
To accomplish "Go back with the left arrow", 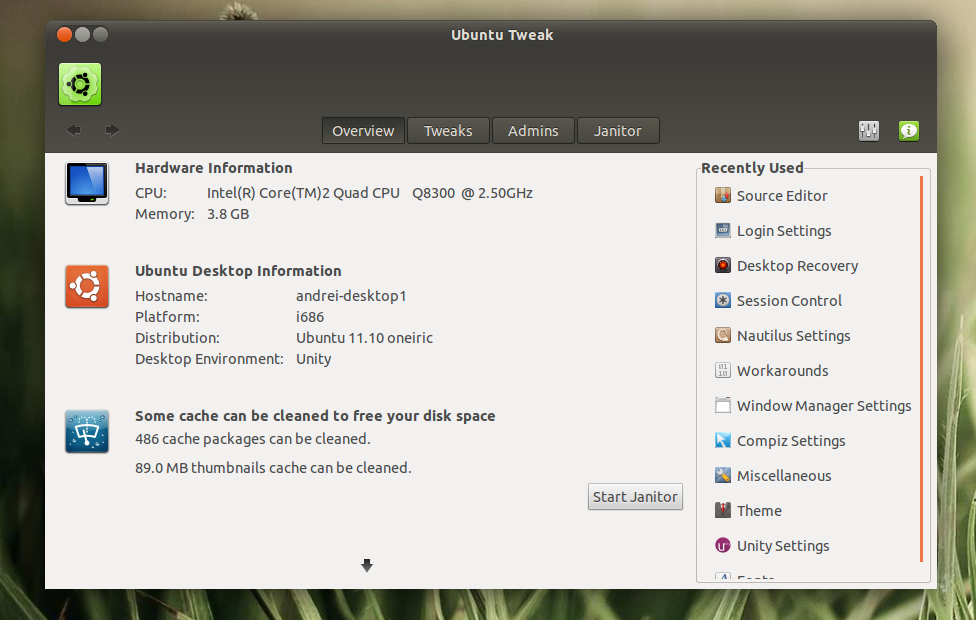I will 73,130.
